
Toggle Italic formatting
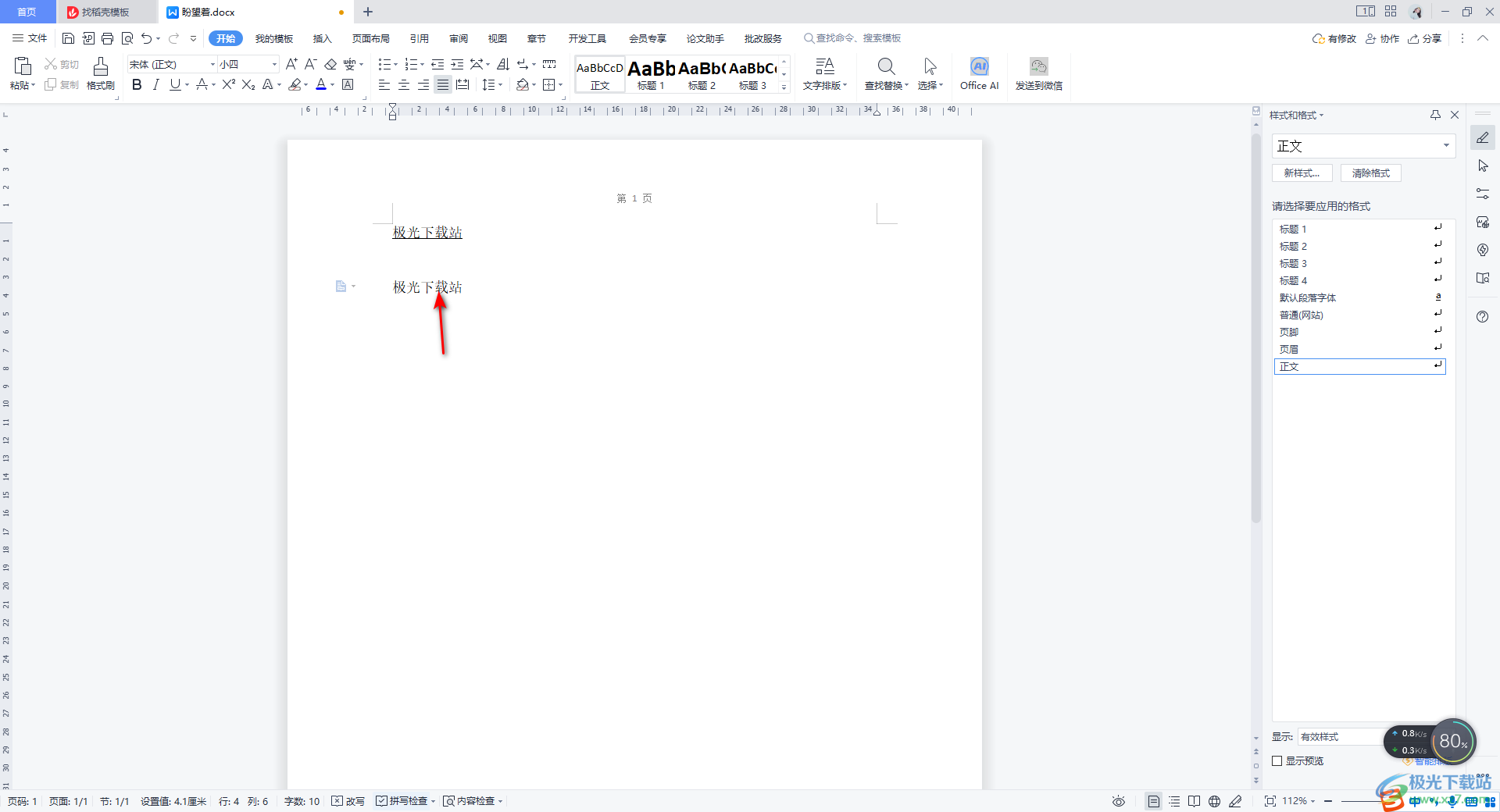click(155, 84)
